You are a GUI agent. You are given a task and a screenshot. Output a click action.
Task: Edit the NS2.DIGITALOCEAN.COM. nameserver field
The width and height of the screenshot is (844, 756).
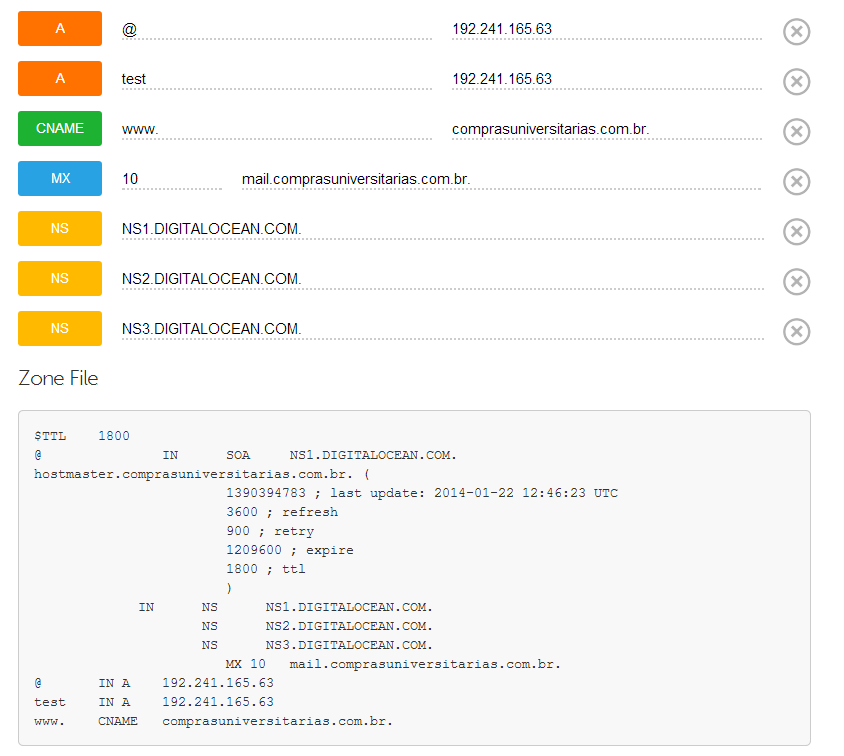[x=442, y=279]
